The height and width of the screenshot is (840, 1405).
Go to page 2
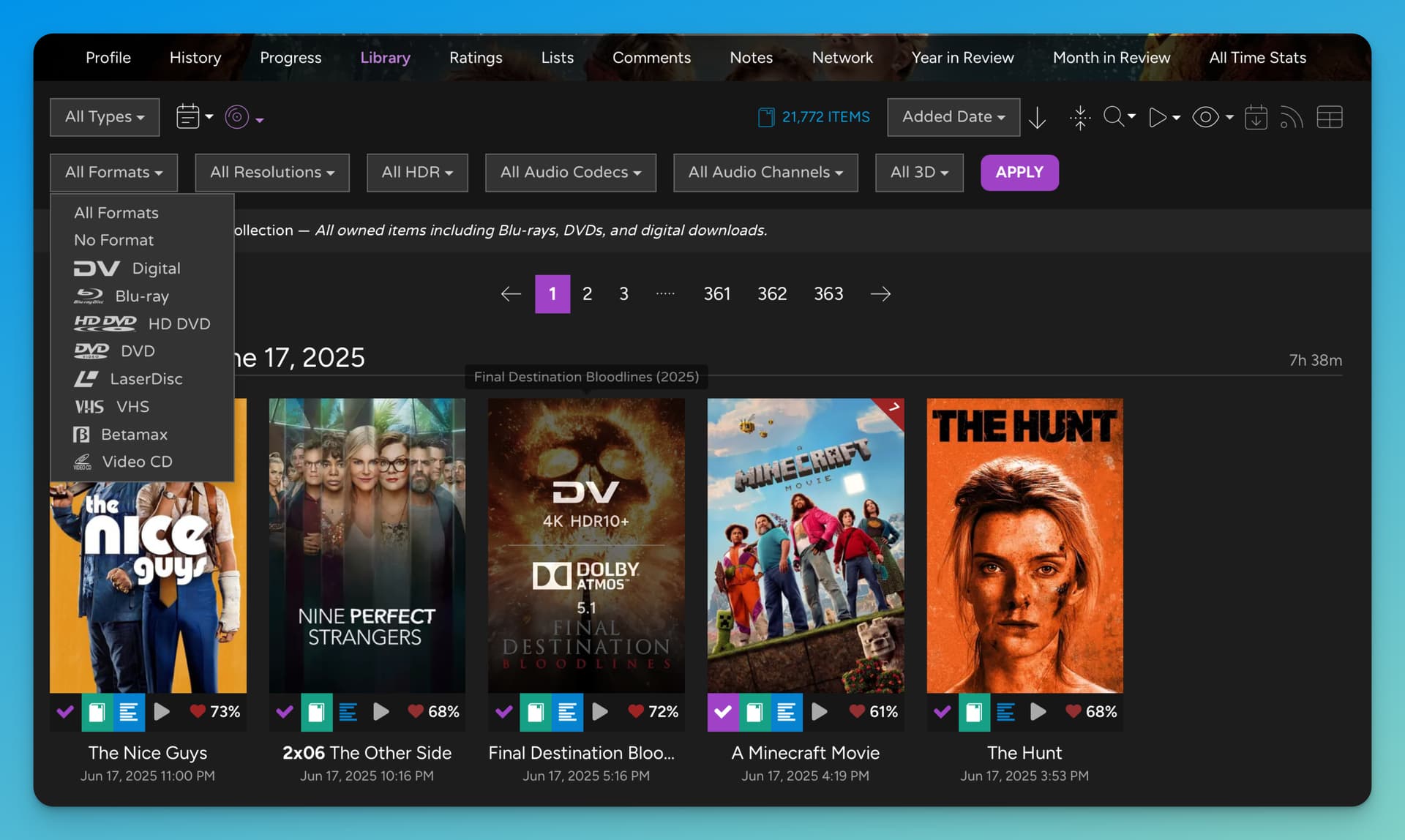click(x=587, y=294)
